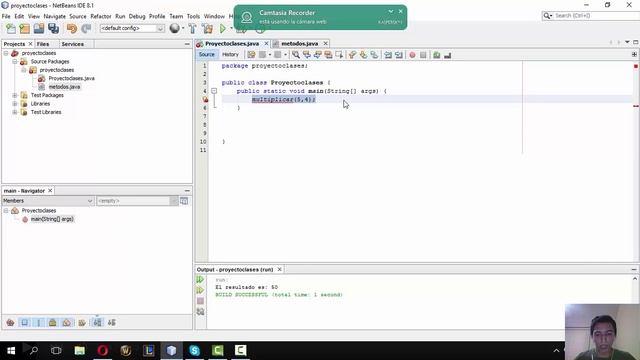Expand Libraries tree node
The height and width of the screenshot is (360, 640).
[15, 104]
